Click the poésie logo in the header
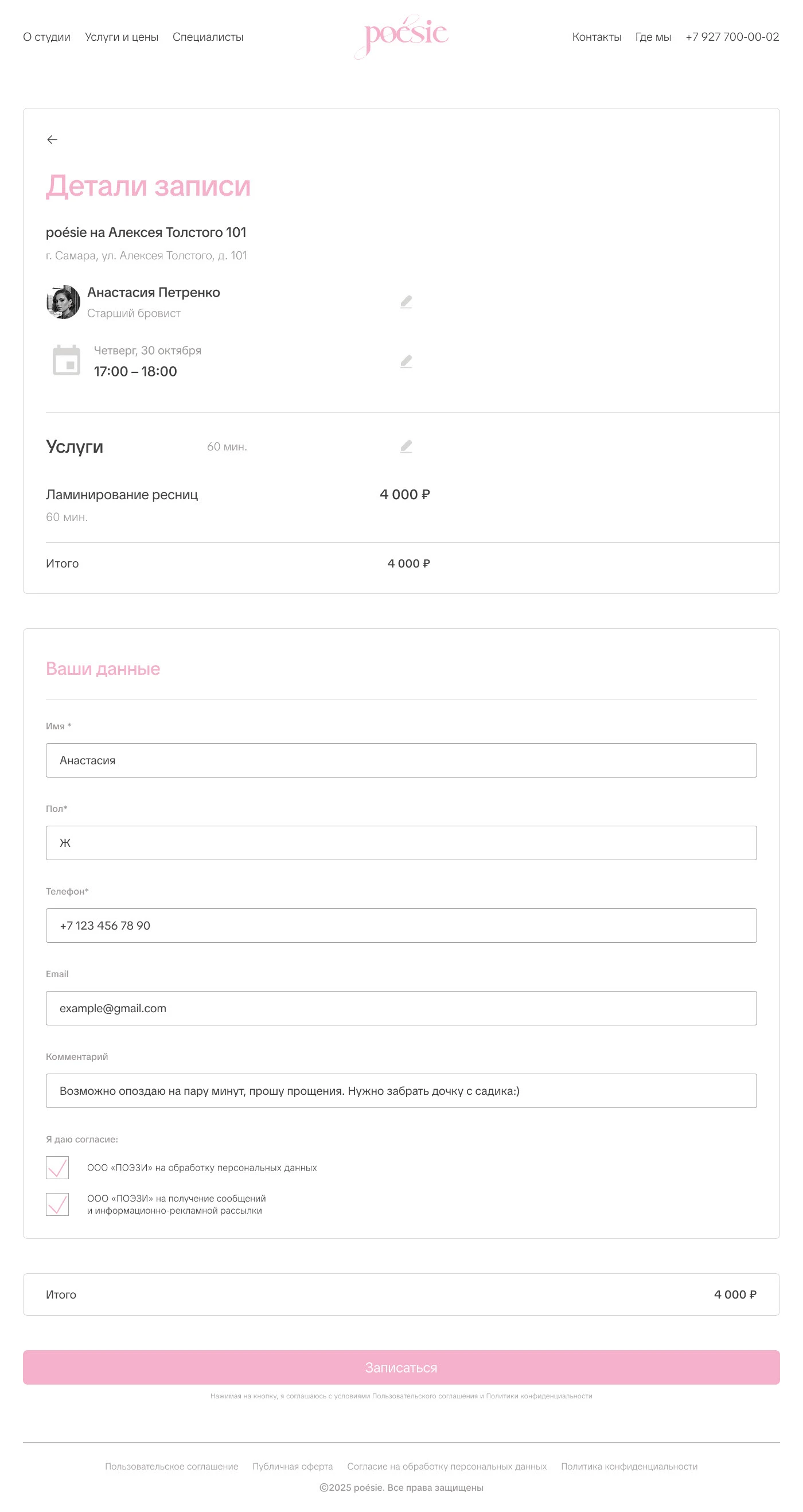Viewport: 803px width, 1512px height. tap(402, 36)
